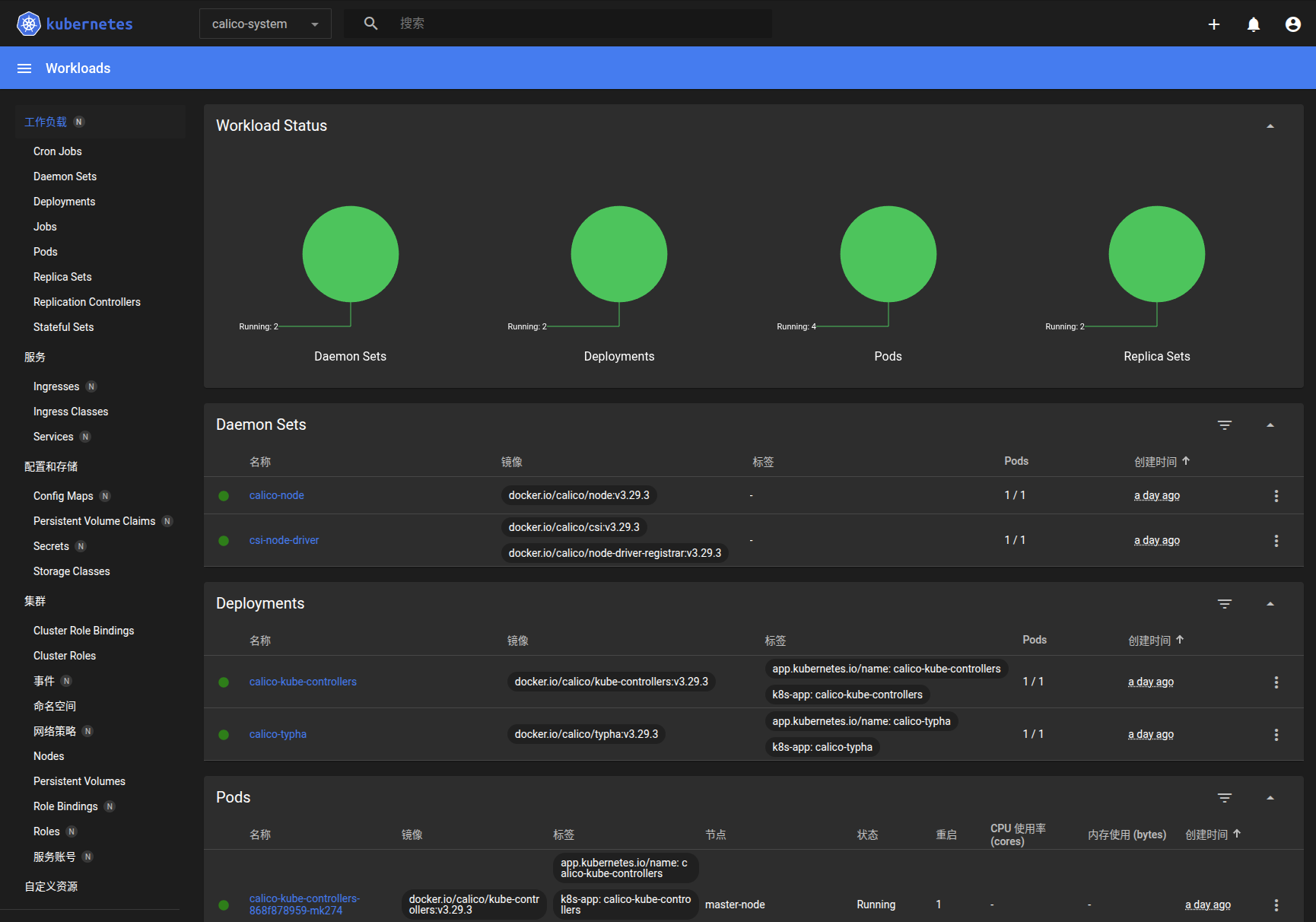Open Jobs in sidebar
Image resolution: width=1316 pixels, height=922 pixels.
pyautogui.click(x=46, y=227)
